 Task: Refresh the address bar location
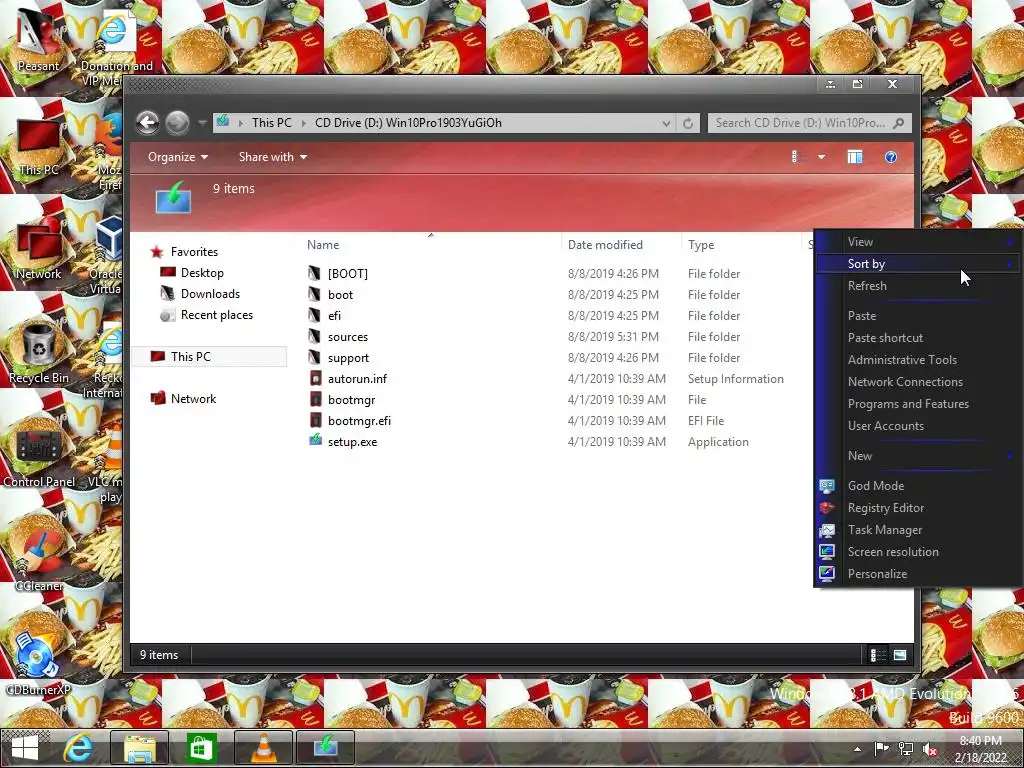[688, 123]
